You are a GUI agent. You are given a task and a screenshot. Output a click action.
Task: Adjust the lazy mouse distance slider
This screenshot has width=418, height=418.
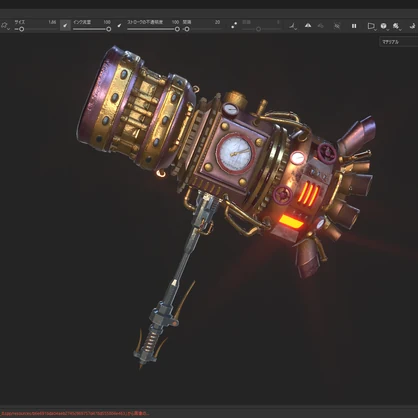[x=261, y=29]
